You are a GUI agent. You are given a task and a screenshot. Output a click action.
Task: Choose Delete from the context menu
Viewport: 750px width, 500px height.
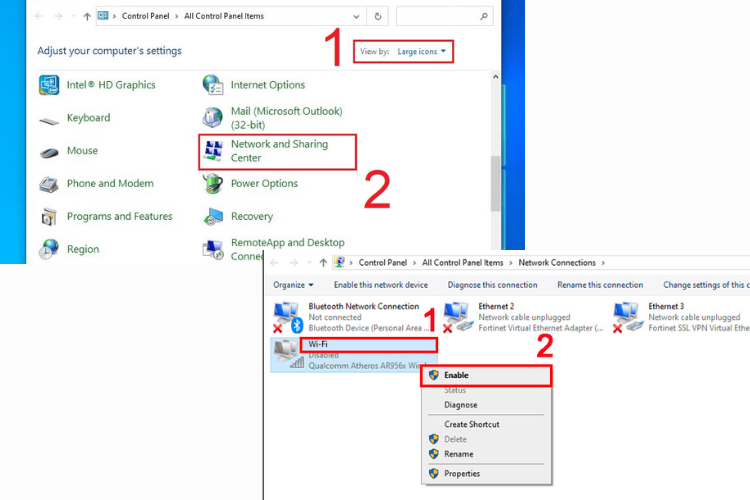pos(486,439)
